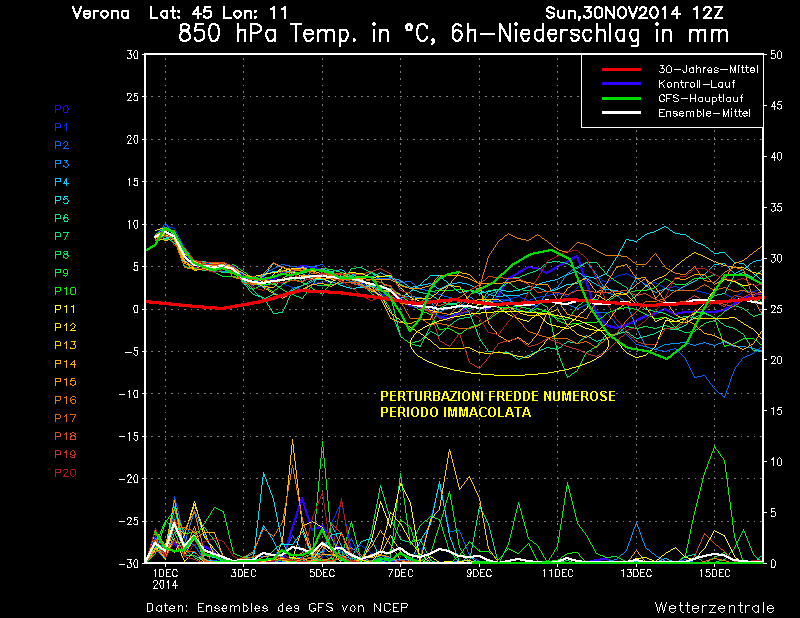
Task: Click the P12 ensemble member label
Action: 65,327
